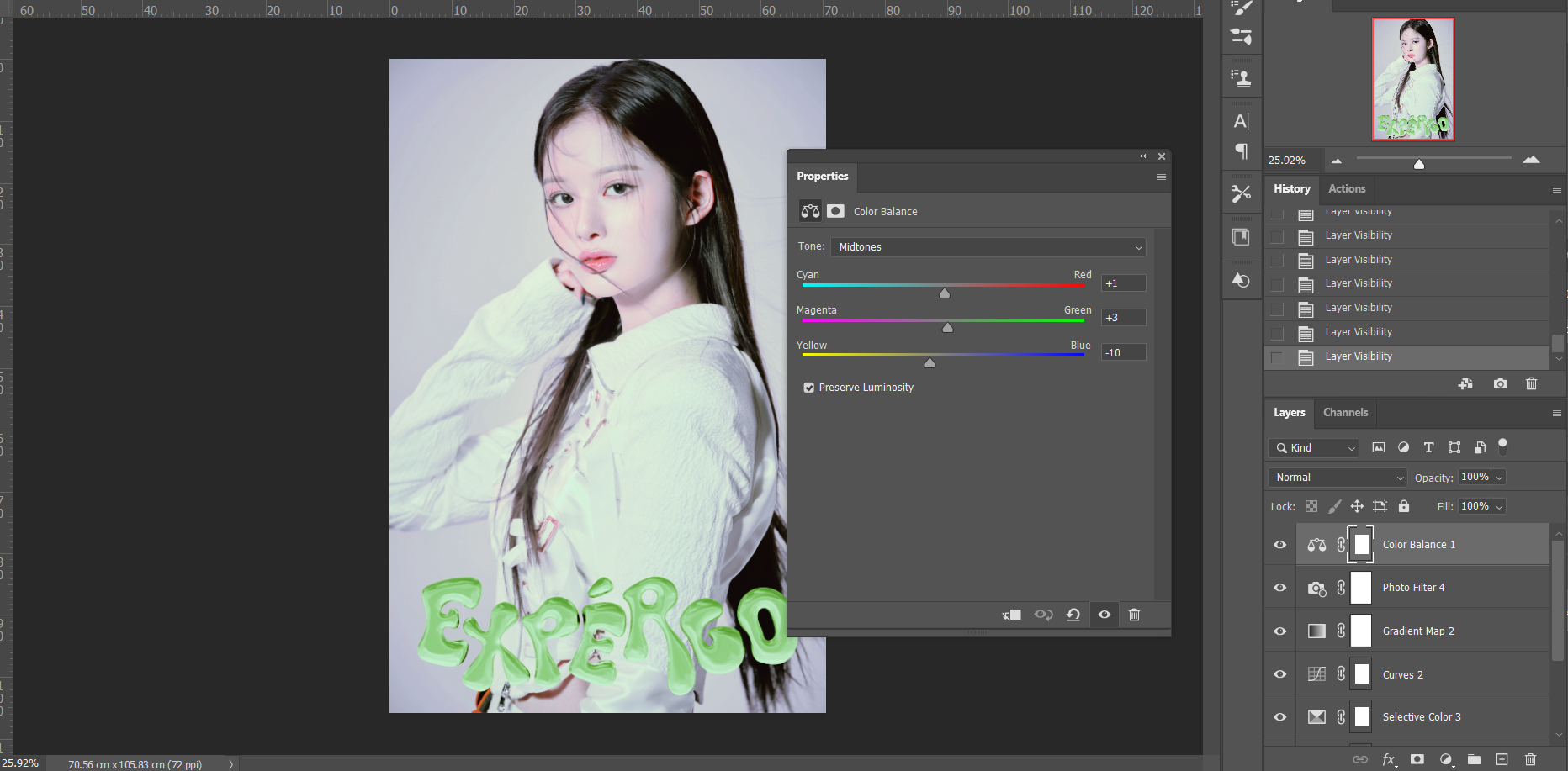Hide the Curves 2 layer
Screen dimensions: 1568x771
tap(1280, 674)
